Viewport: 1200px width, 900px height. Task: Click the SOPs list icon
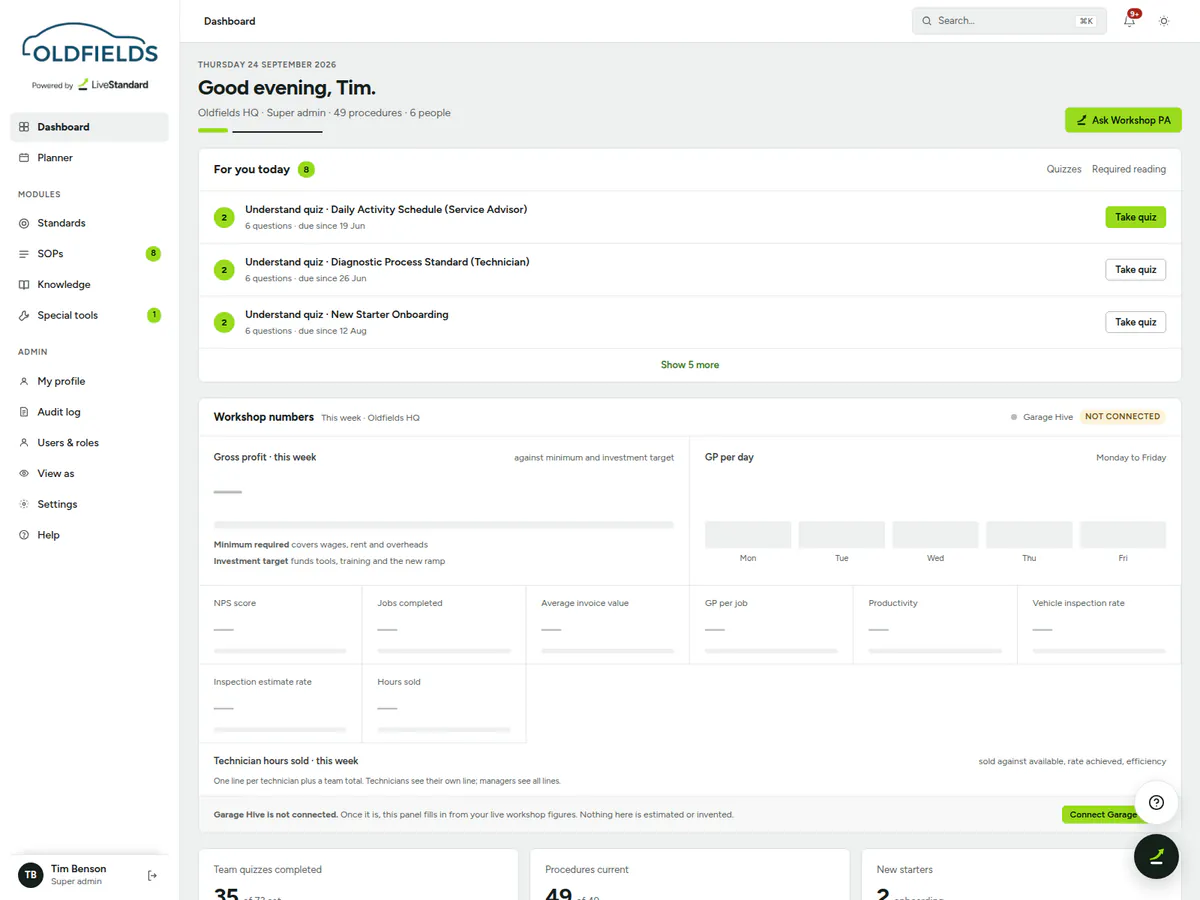point(24,254)
